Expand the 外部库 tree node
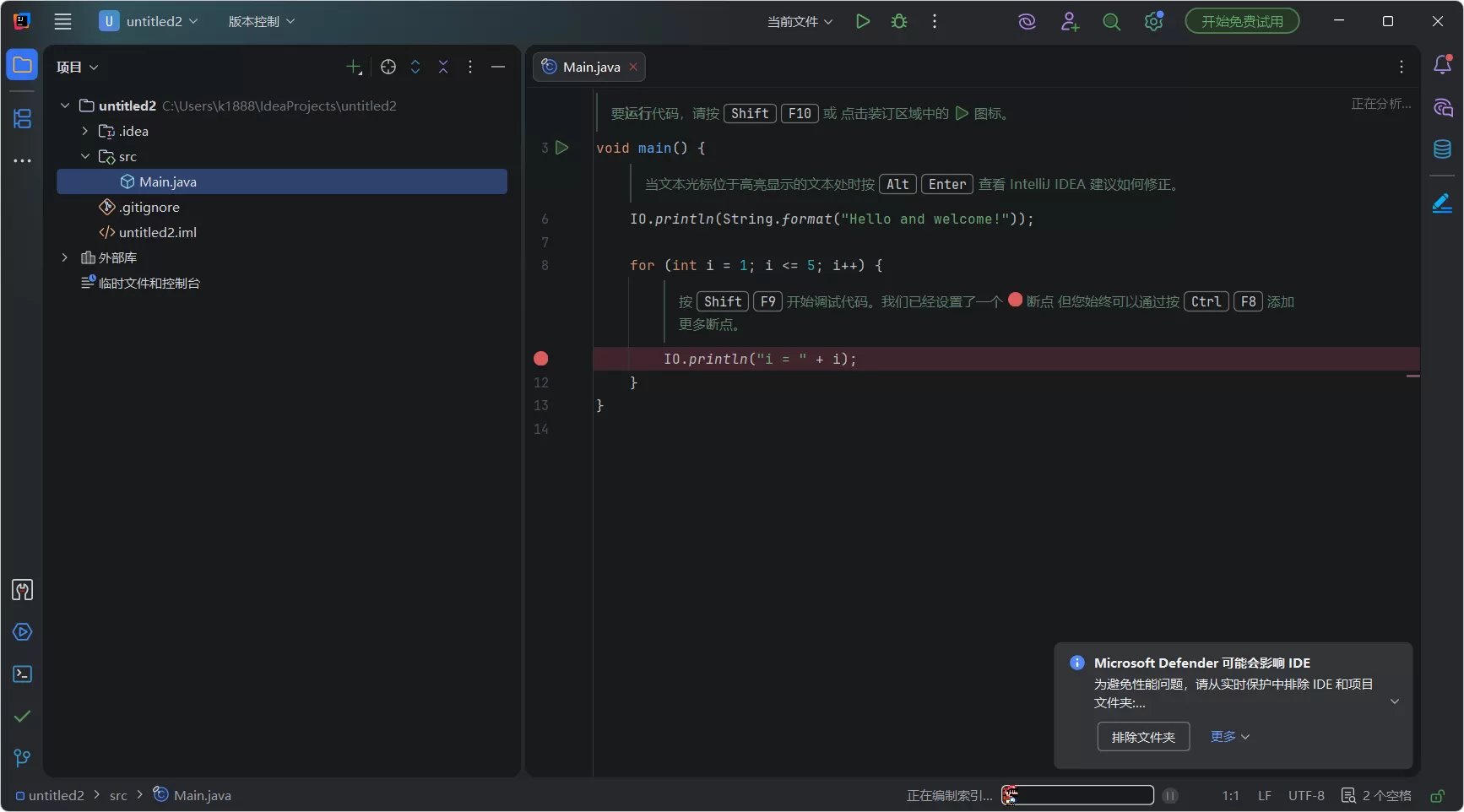The width and height of the screenshot is (1464, 812). point(65,257)
